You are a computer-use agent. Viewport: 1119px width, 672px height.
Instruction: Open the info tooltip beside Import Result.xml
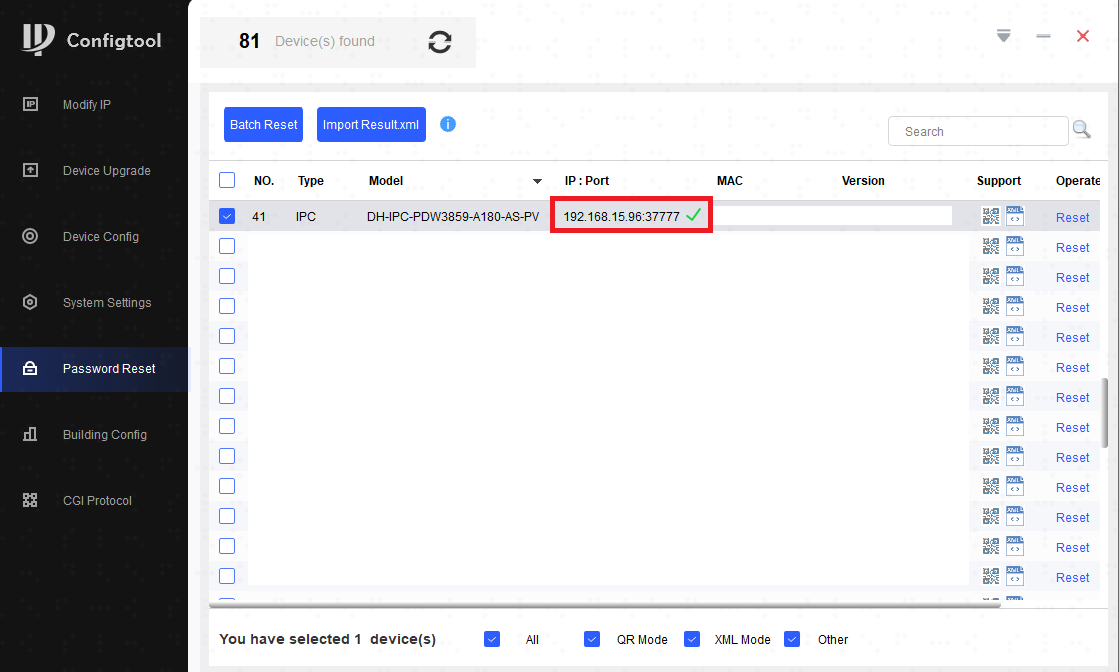447,124
